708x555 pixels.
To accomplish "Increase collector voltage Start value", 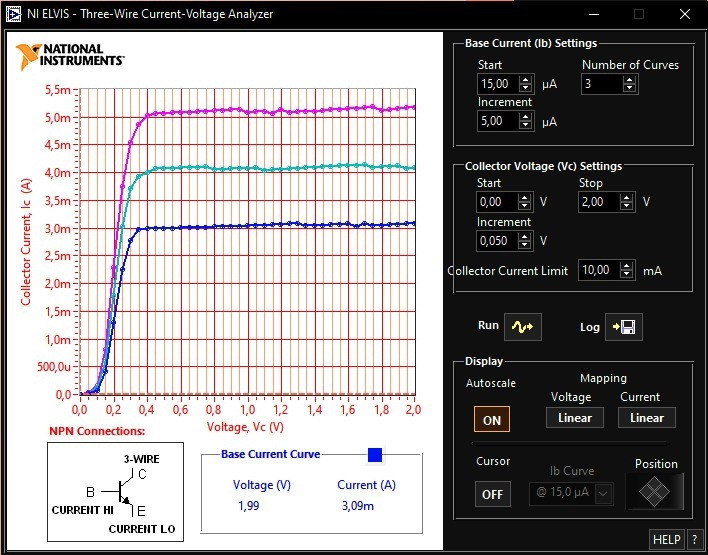I will tap(524, 198).
